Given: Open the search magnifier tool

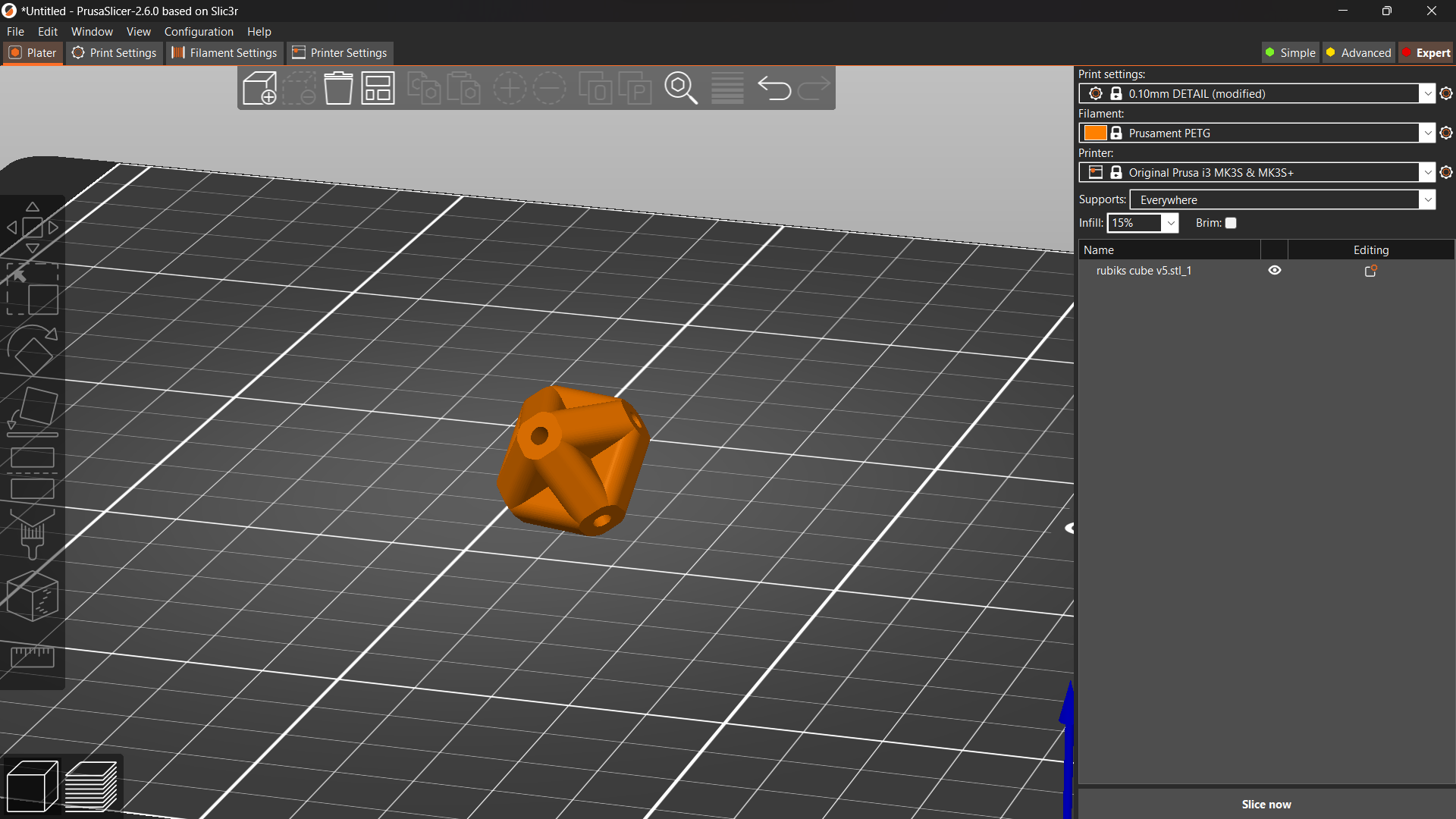Looking at the screenshot, I should (680, 88).
